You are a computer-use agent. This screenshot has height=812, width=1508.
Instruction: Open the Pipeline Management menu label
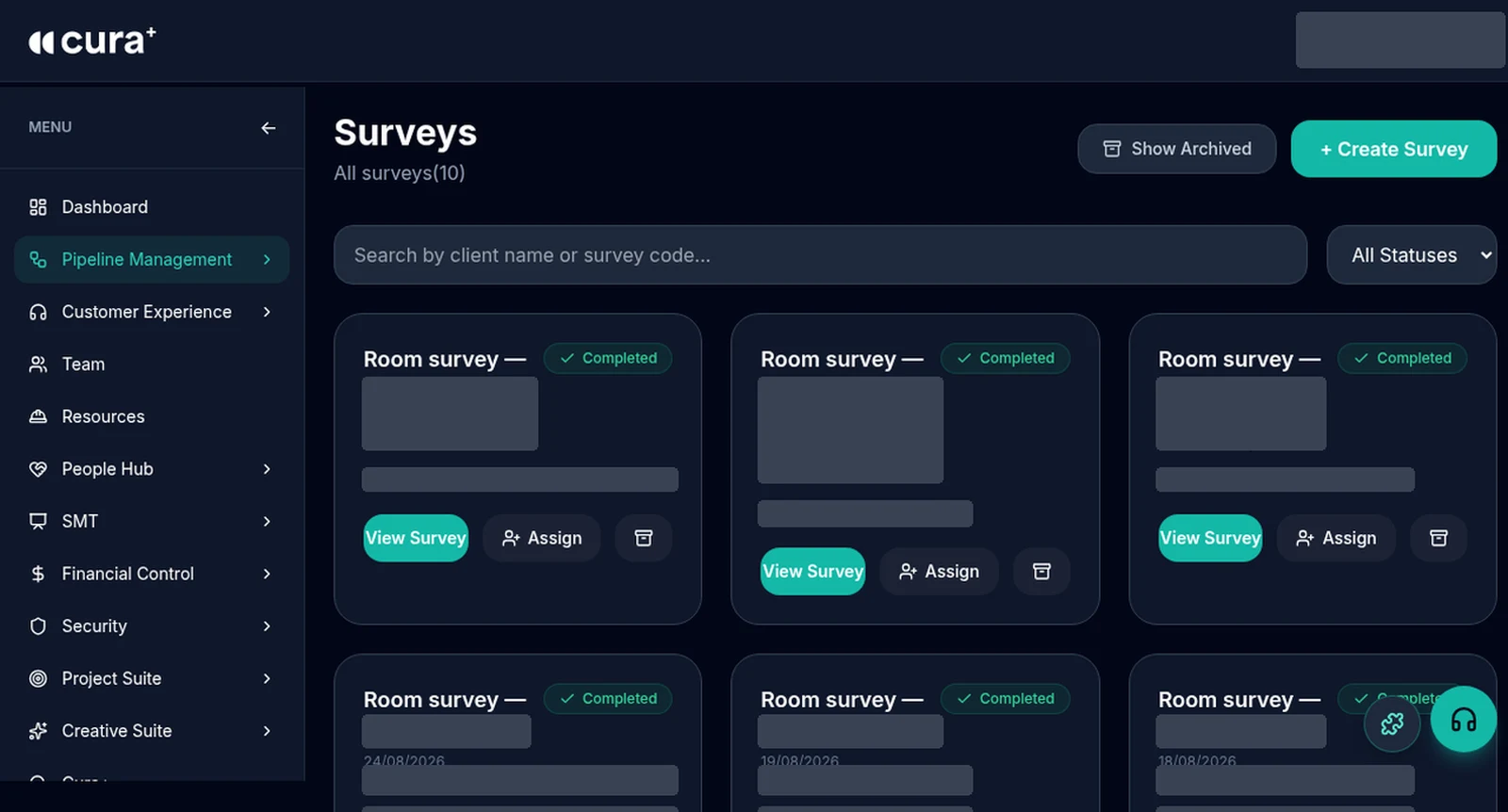pyautogui.click(x=146, y=259)
